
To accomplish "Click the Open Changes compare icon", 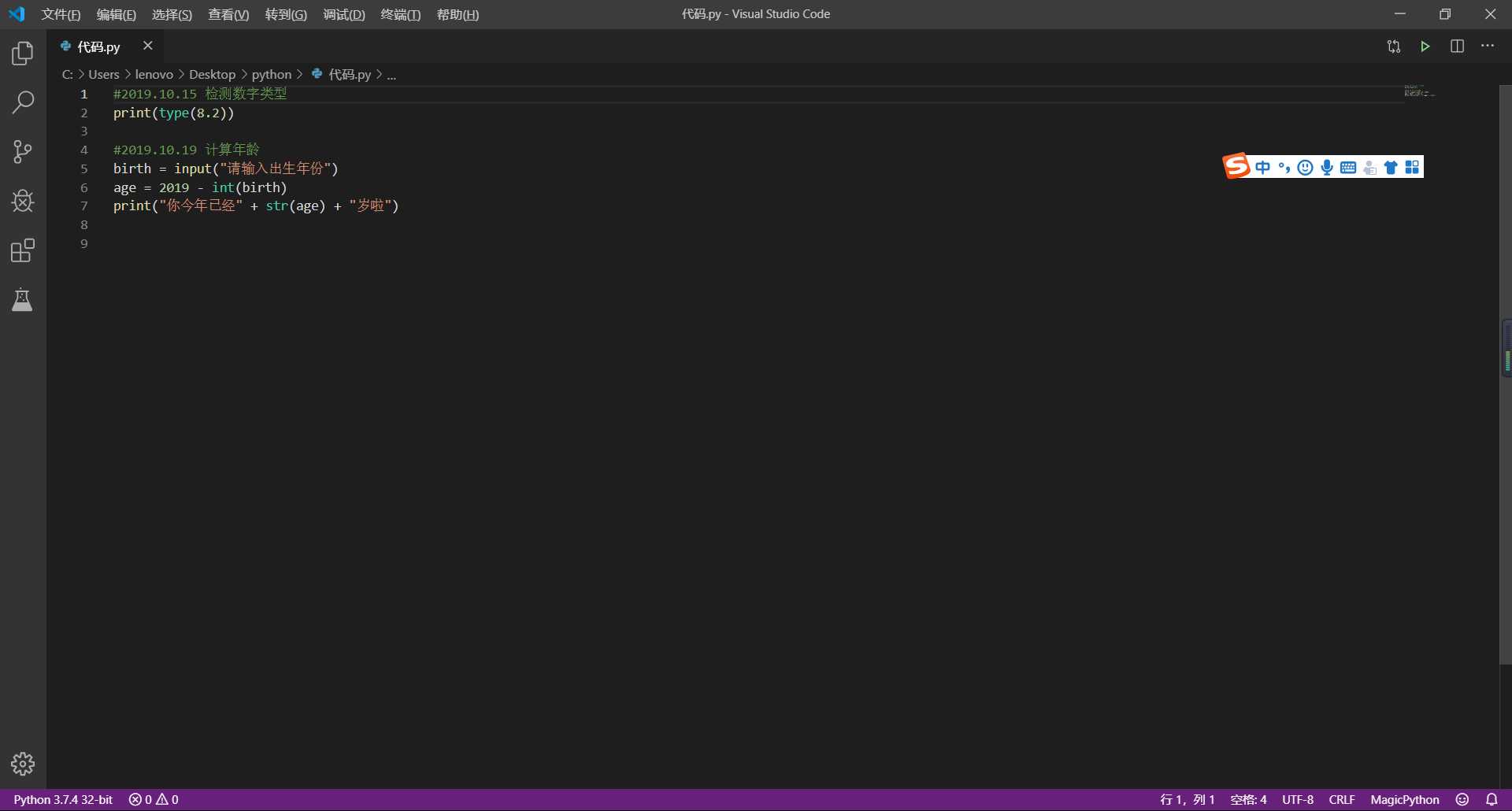I will click(x=1394, y=46).
